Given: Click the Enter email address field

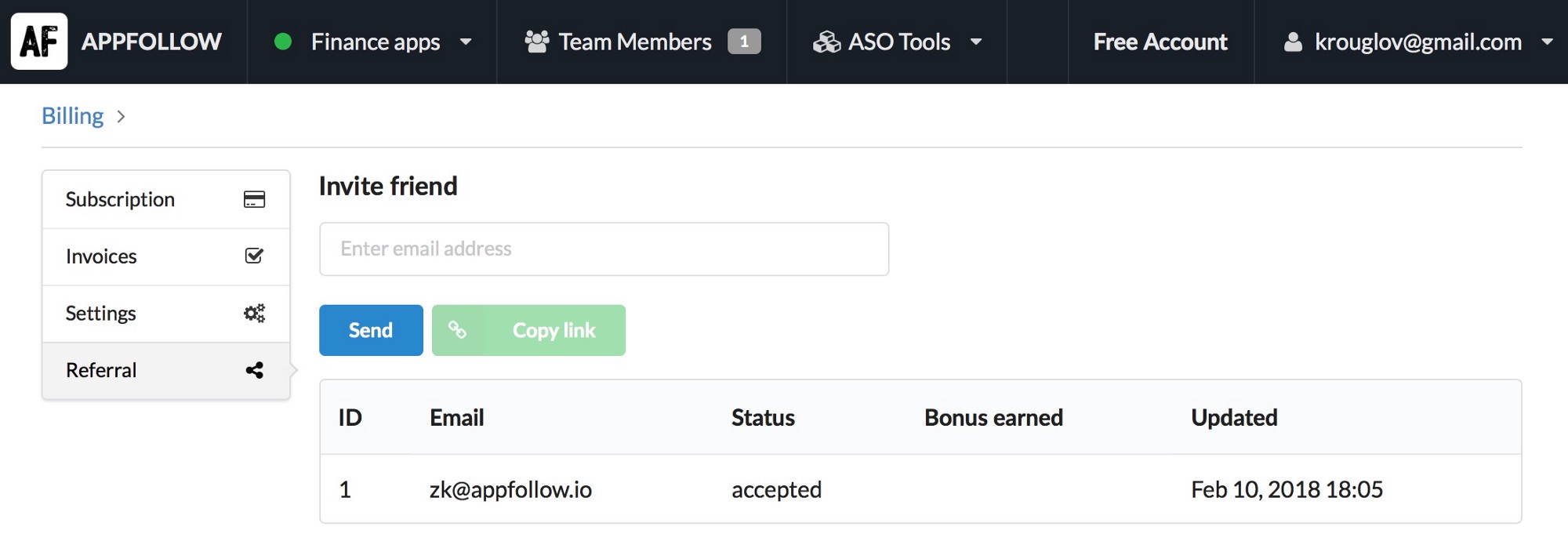Looking at the screenshot, I should tap(604, 249).
